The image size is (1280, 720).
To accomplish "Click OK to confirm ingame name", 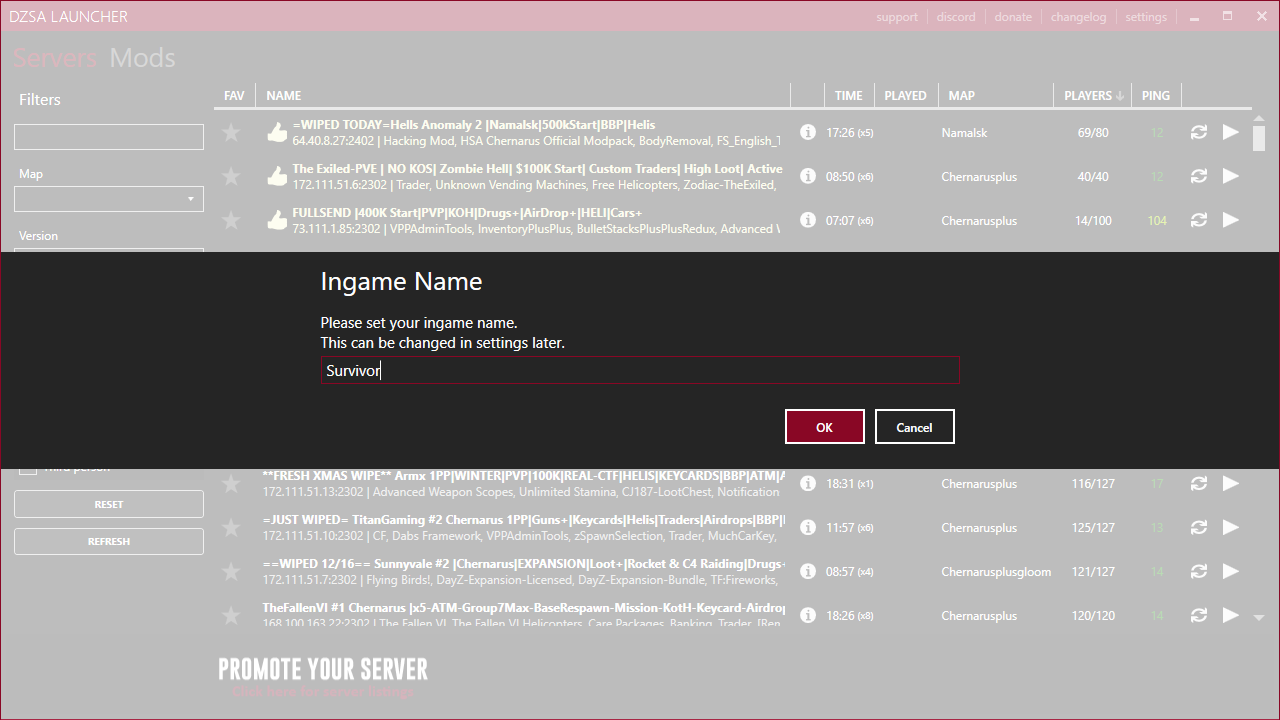I will pyautogui.click(x=824, y=427).
